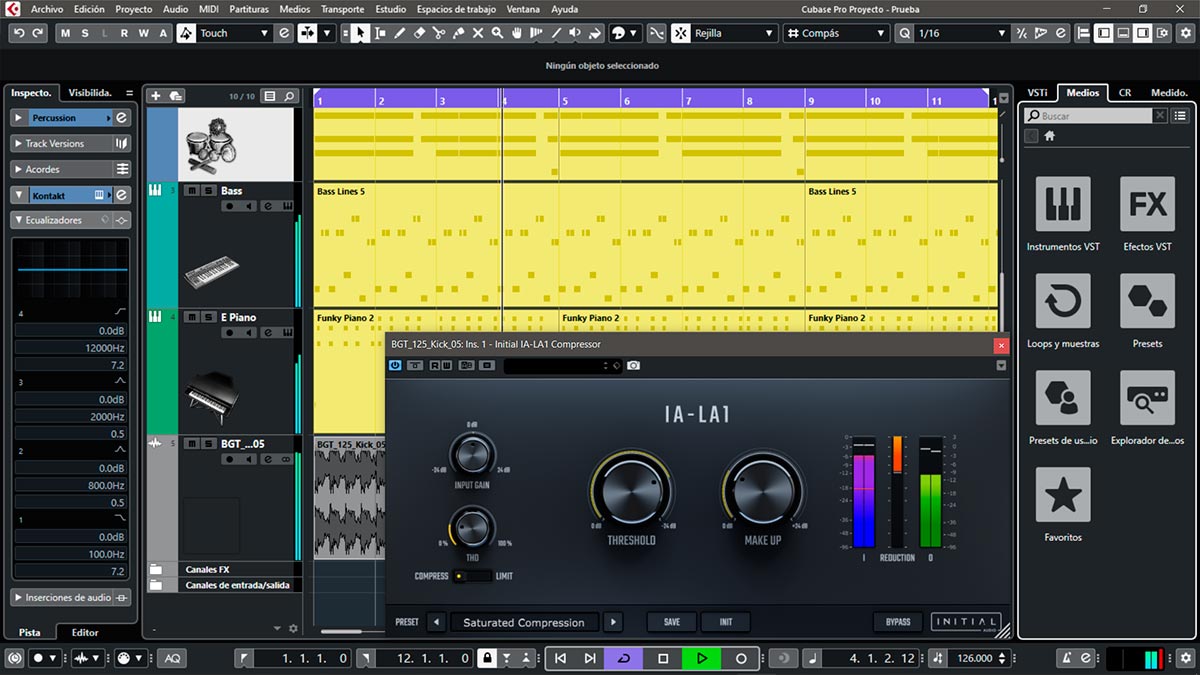Open the Proyecto menu

tap(133, 9)
